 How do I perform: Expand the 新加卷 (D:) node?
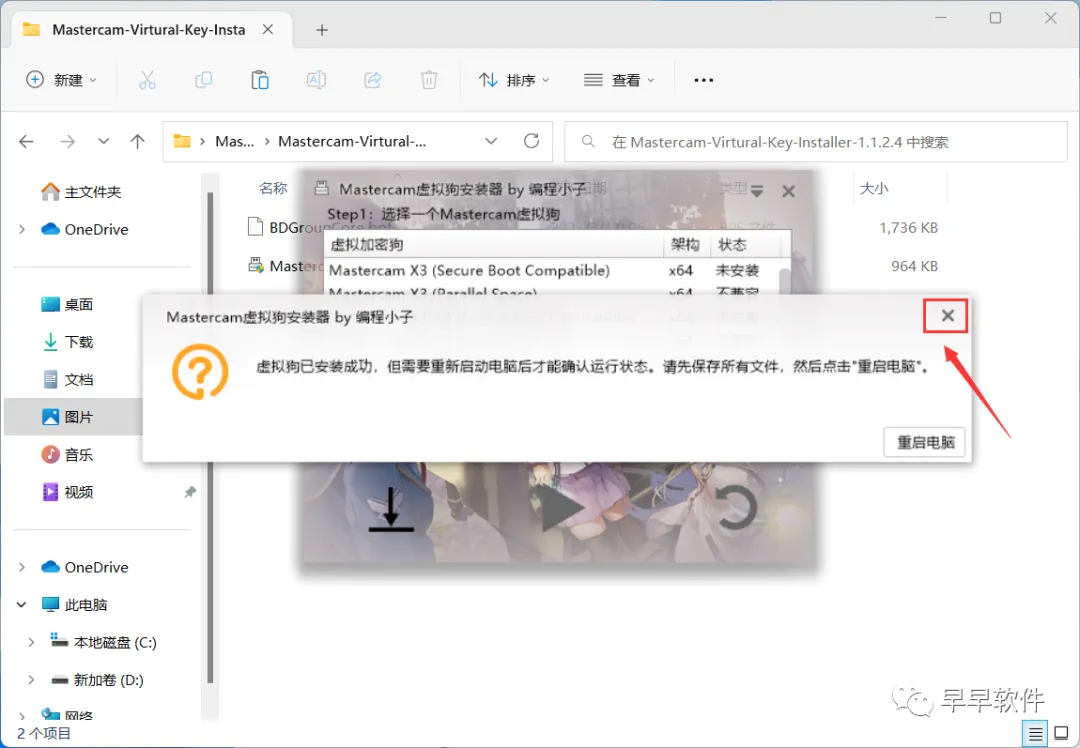click(31, 680)
